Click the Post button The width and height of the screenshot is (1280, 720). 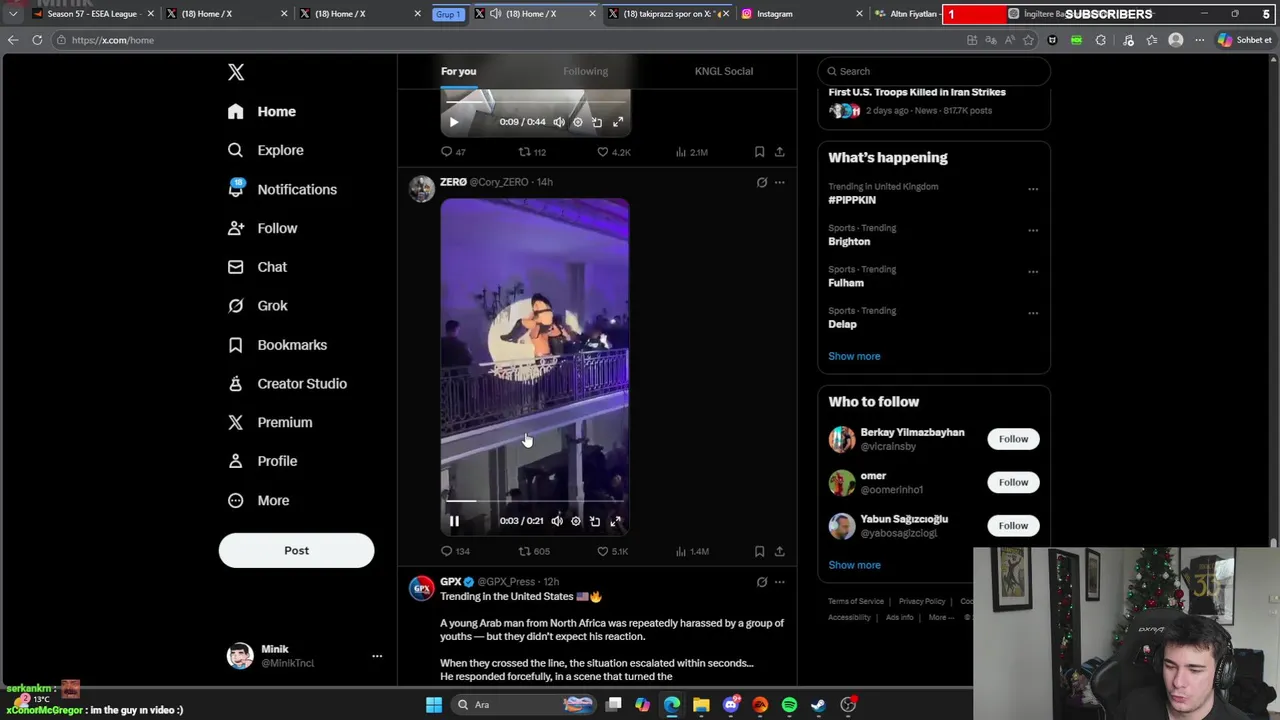[x=296, y=550]
